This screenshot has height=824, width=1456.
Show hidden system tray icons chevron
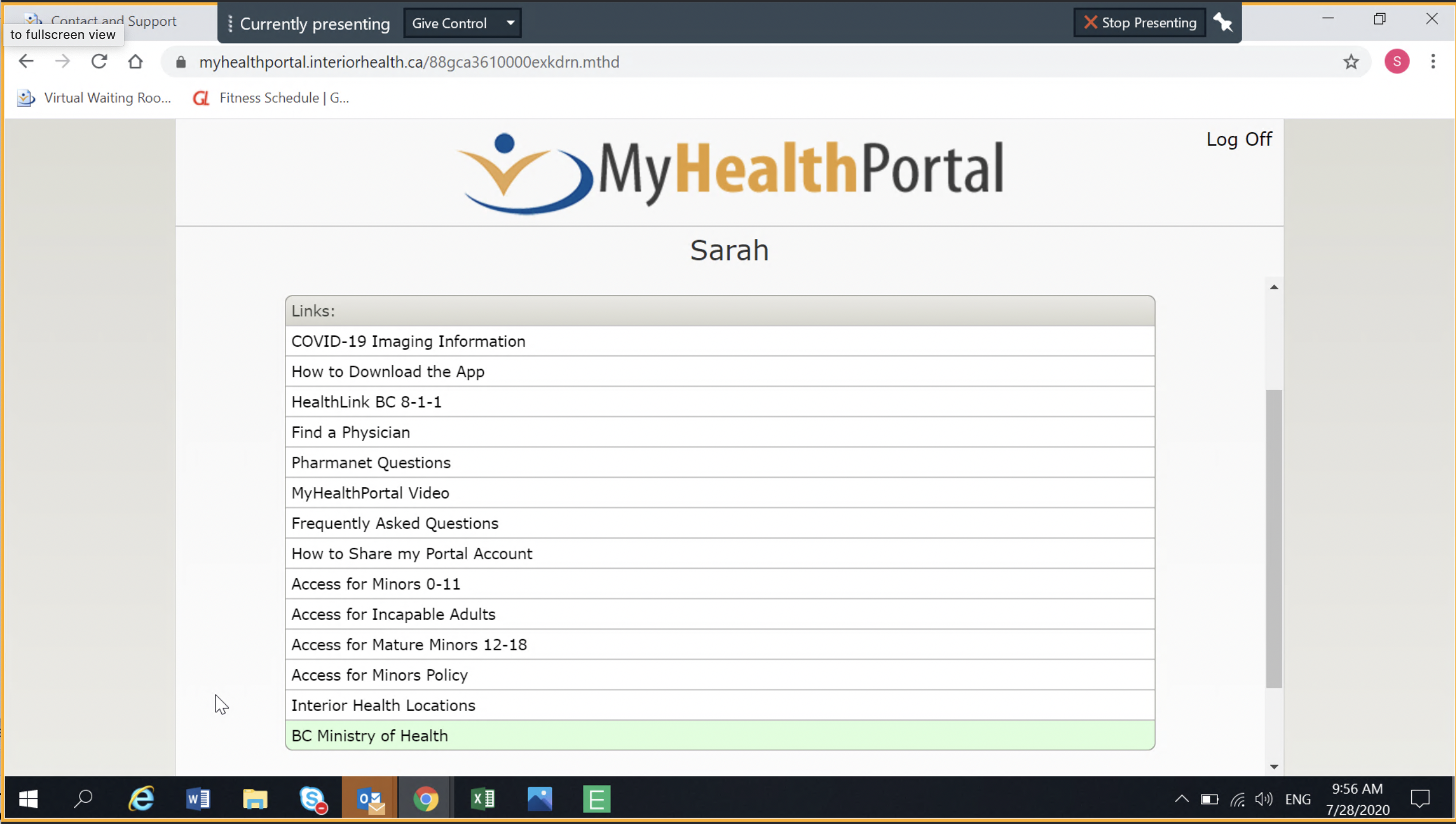(x=1181, y=799)
